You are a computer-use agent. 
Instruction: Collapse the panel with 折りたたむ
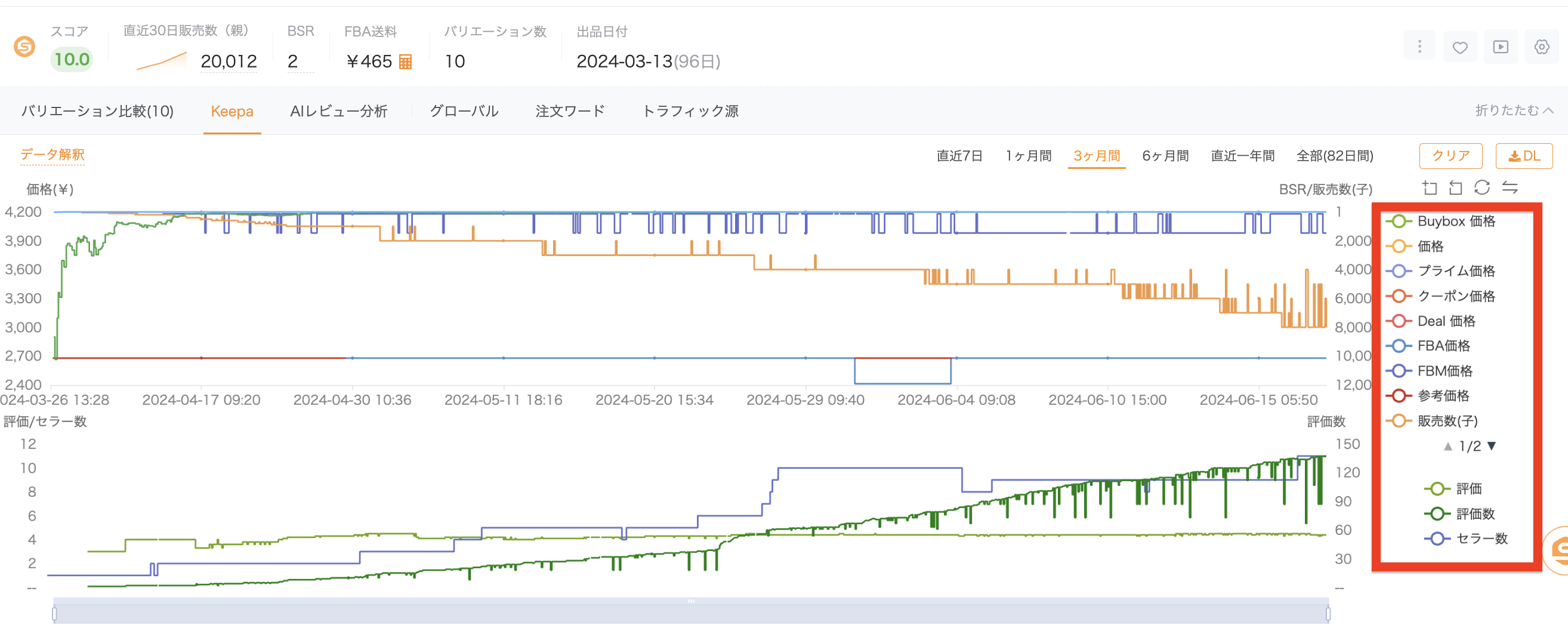(x=1514, y=110)
